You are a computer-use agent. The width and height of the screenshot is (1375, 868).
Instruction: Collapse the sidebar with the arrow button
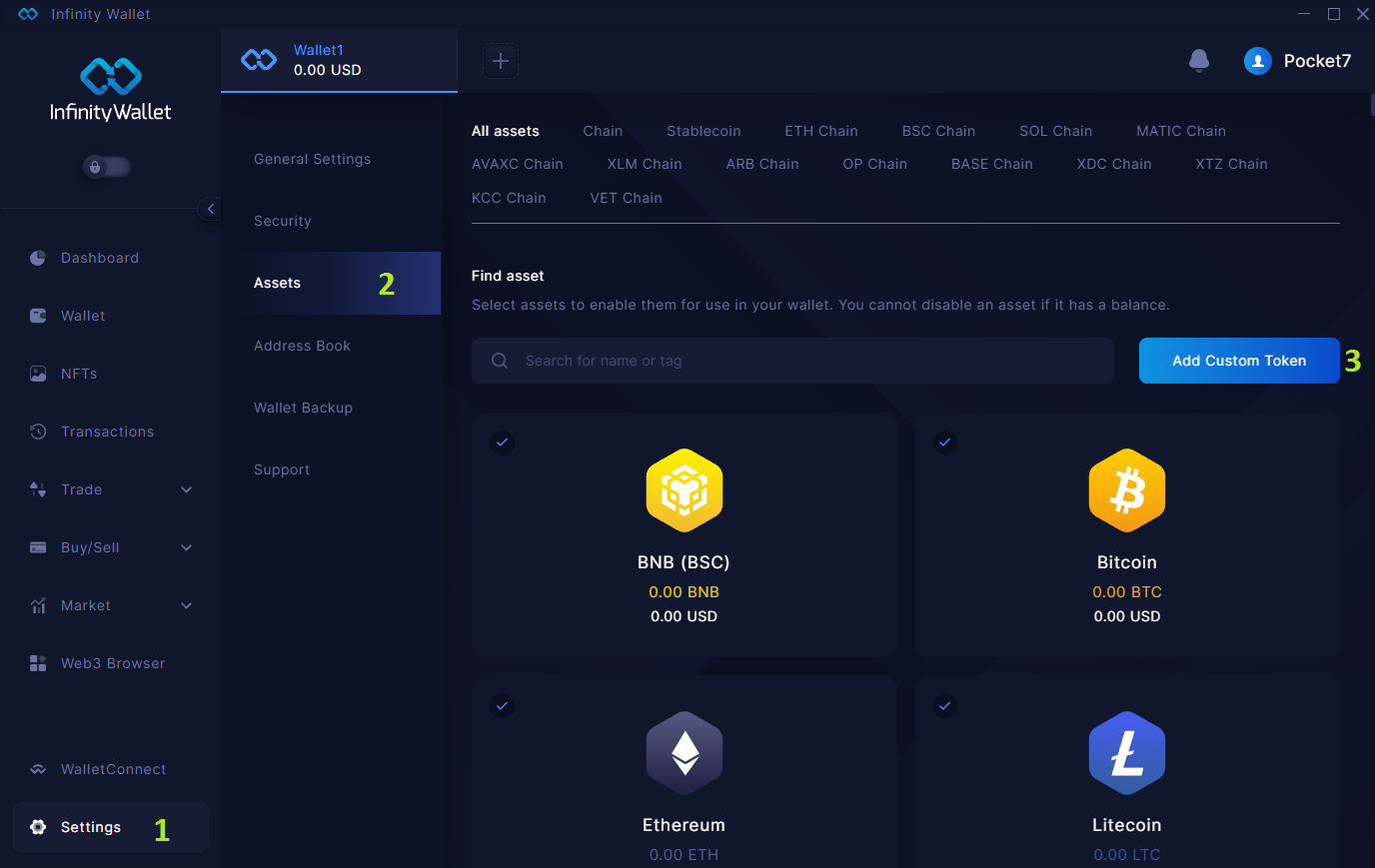point(210,209)
